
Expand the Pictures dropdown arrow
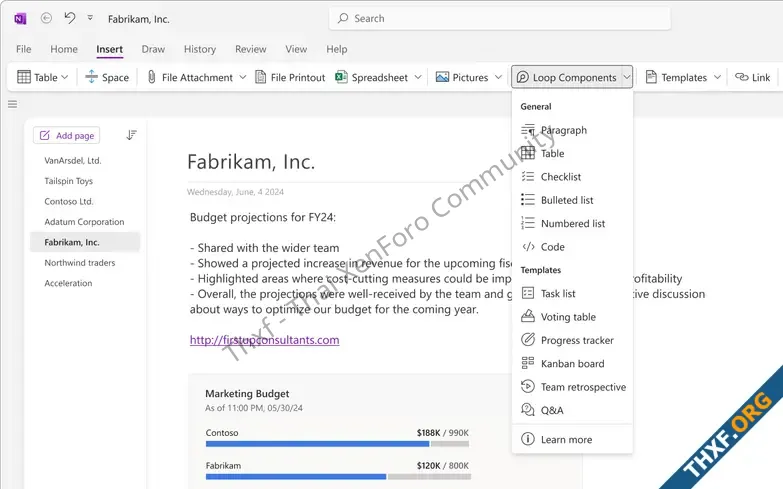(x=498, y=77)
